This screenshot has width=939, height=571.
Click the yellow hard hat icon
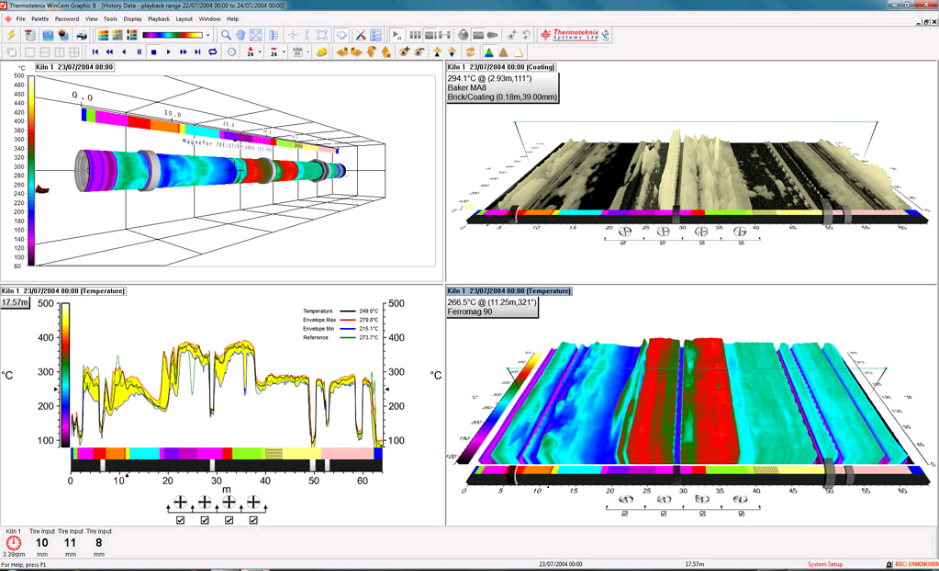tap(322, 52)
